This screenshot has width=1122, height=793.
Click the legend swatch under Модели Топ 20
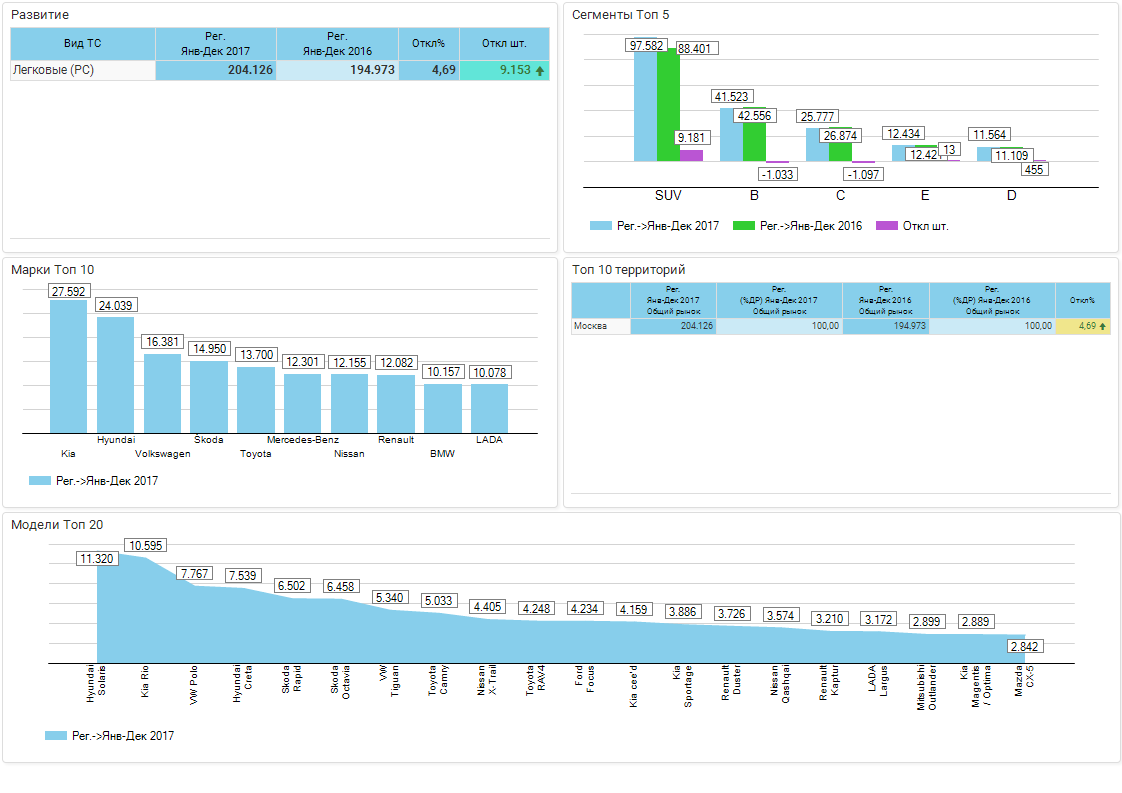[x=56, y=736]
